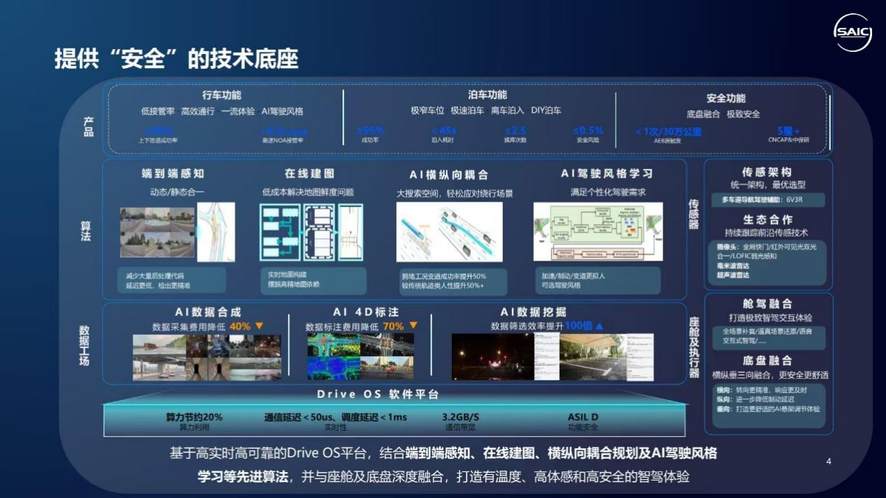Select the 舱驾融合 section heading
Screen dimensions: 886x498
coord(767,303)
